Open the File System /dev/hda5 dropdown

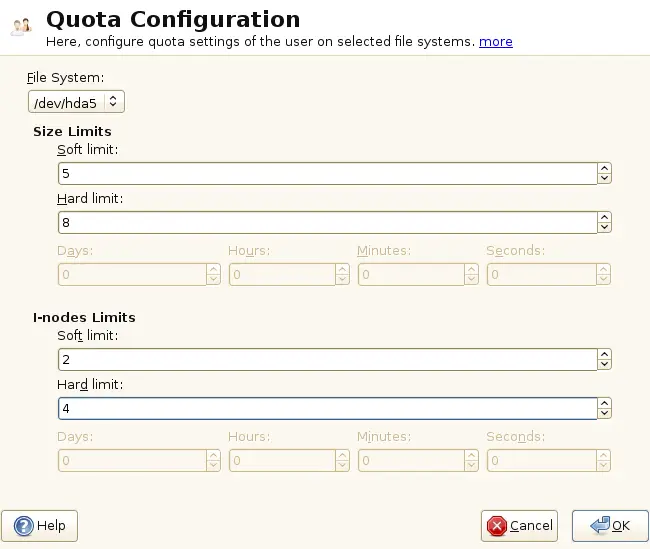(x=76, y=101)
